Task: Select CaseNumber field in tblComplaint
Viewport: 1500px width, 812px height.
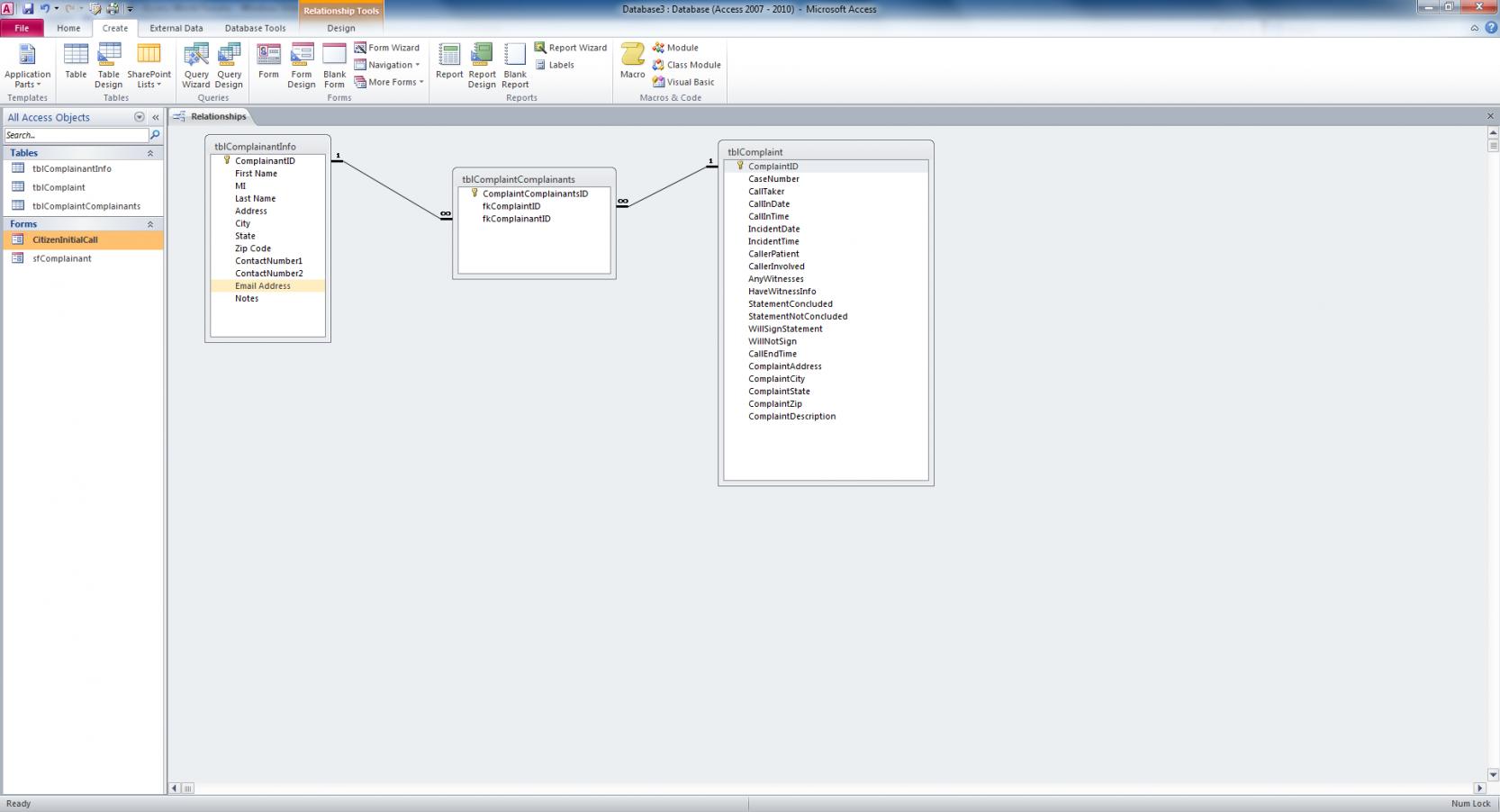Action: (826, 179)
